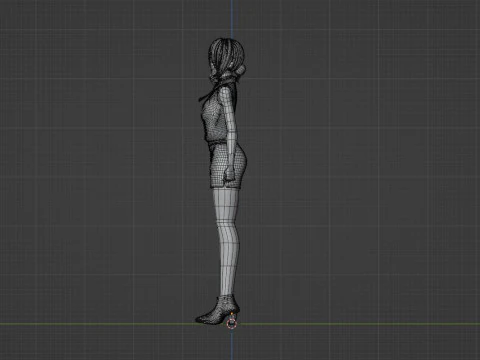Click the orange object origin dot above the 3D cursor
Image resolution: width=480 pixels, height=360 pixels.
232,314
